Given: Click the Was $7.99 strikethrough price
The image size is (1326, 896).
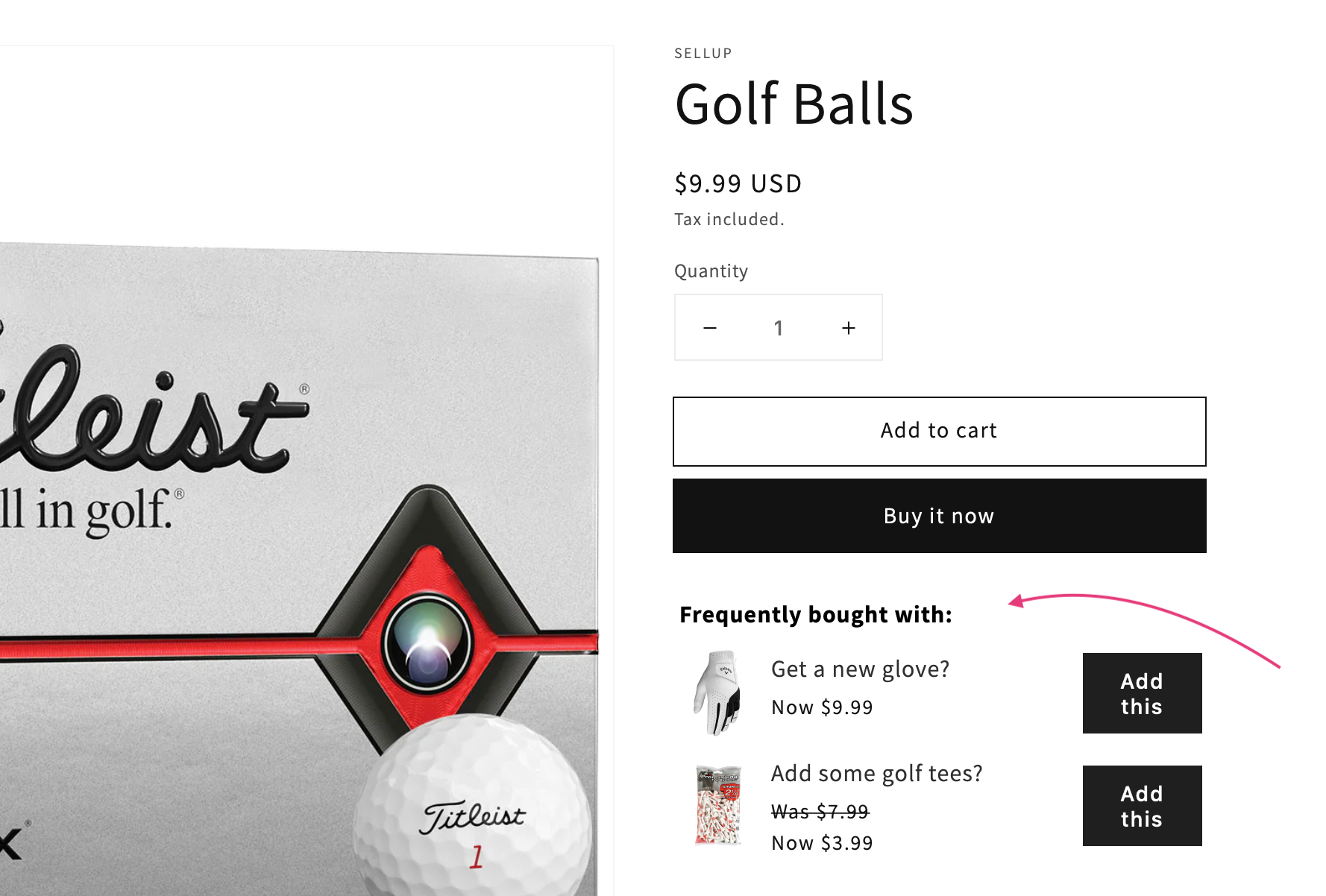Looking at the screenshot, I should (x=820, y=811).
